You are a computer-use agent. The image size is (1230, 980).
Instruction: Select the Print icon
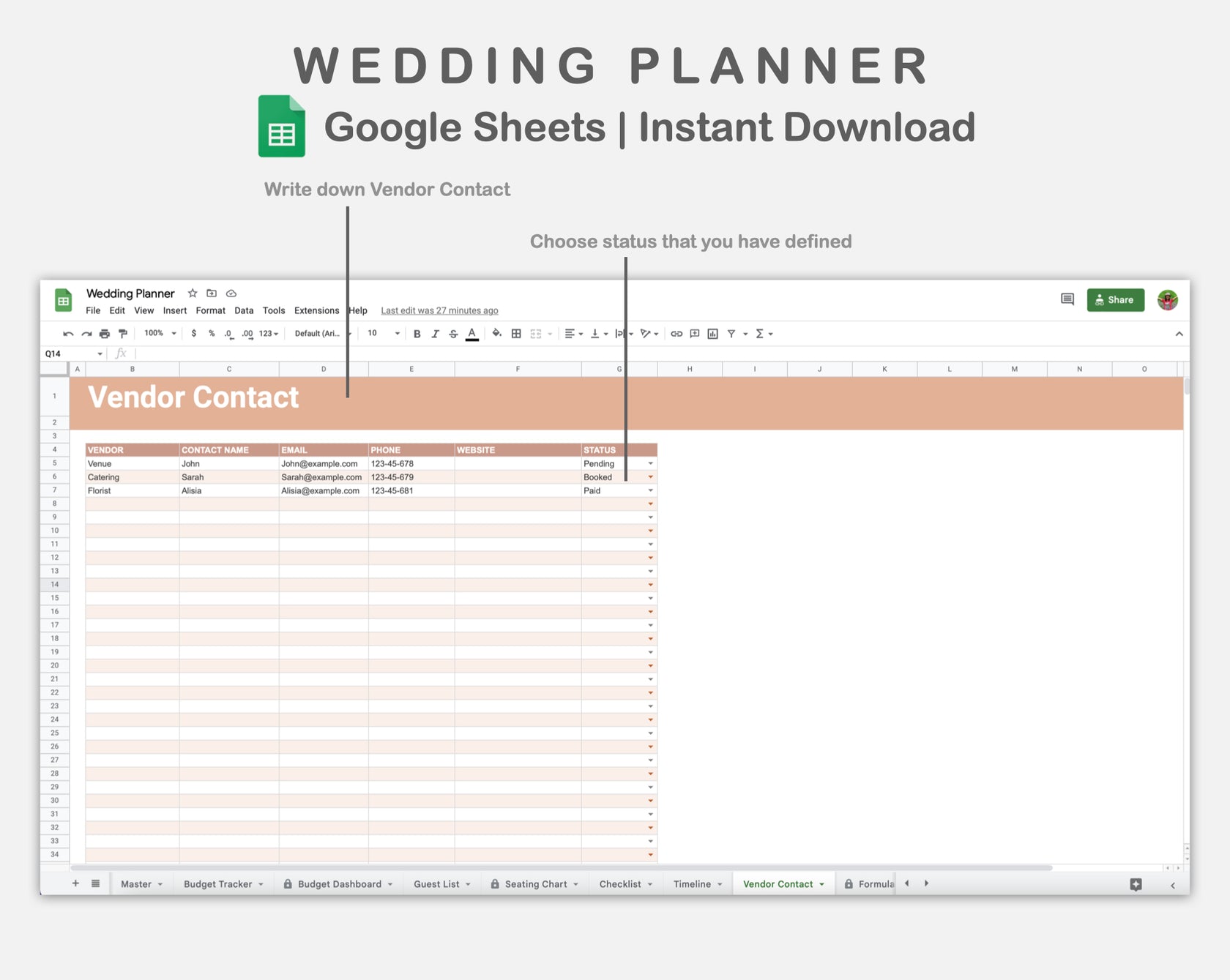pyautogui.click(x=105, y=333)
